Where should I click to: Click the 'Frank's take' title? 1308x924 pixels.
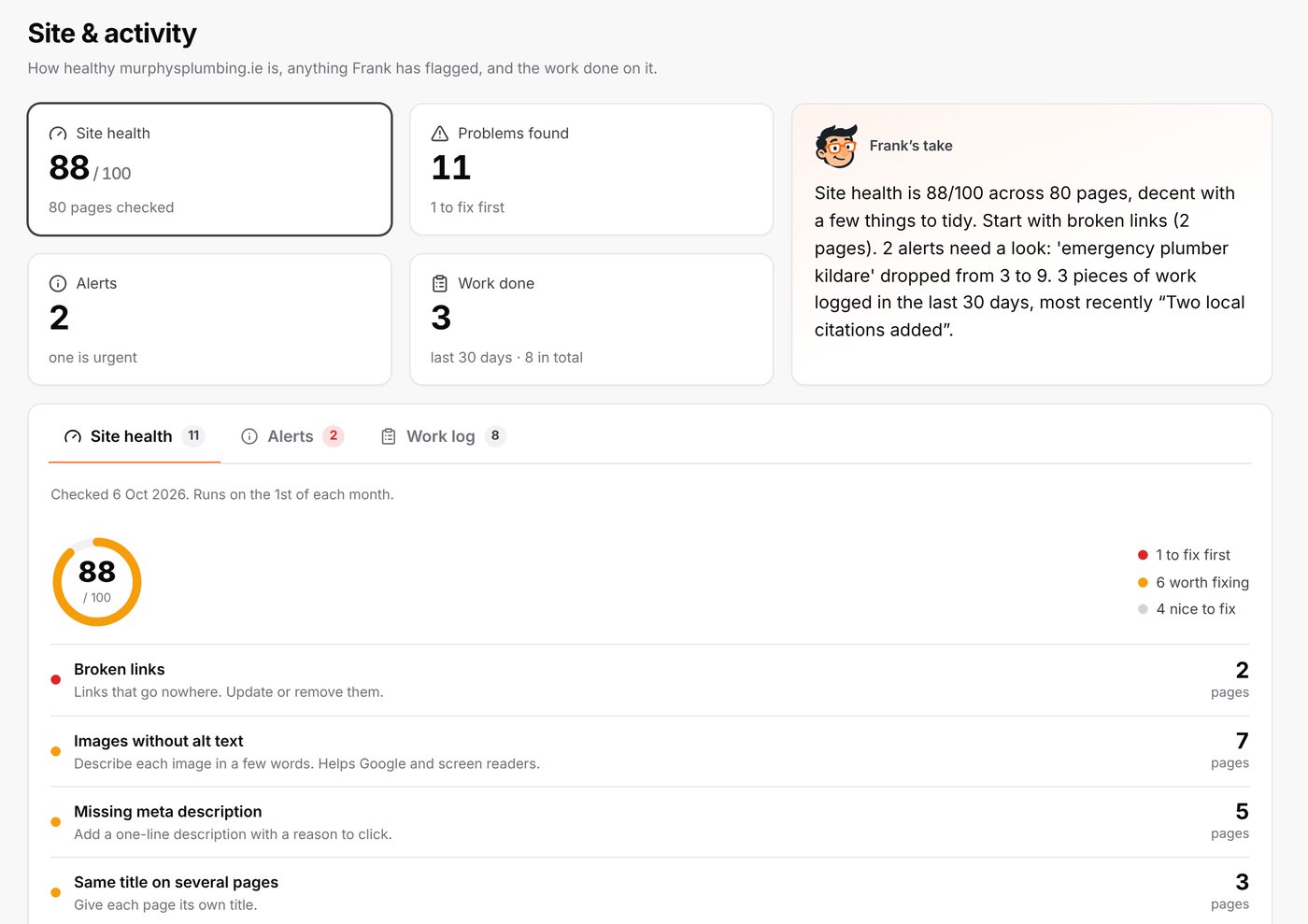911,146
